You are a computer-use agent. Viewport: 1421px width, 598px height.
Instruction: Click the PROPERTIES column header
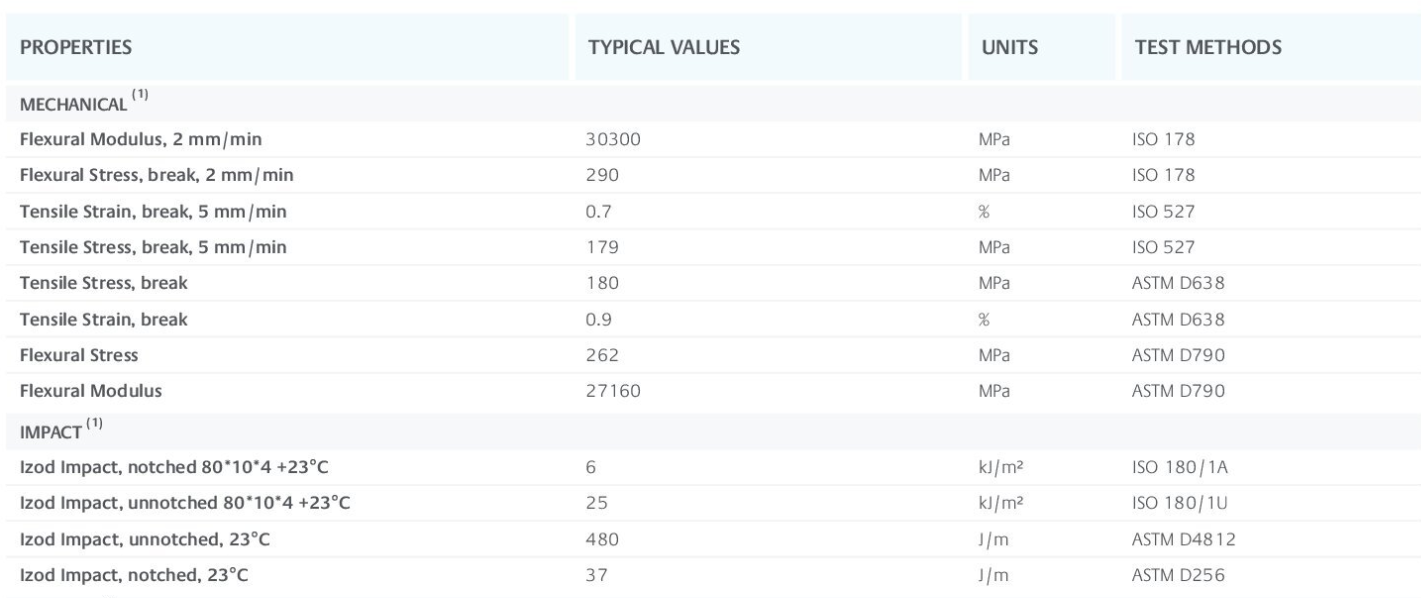(76, 47)
